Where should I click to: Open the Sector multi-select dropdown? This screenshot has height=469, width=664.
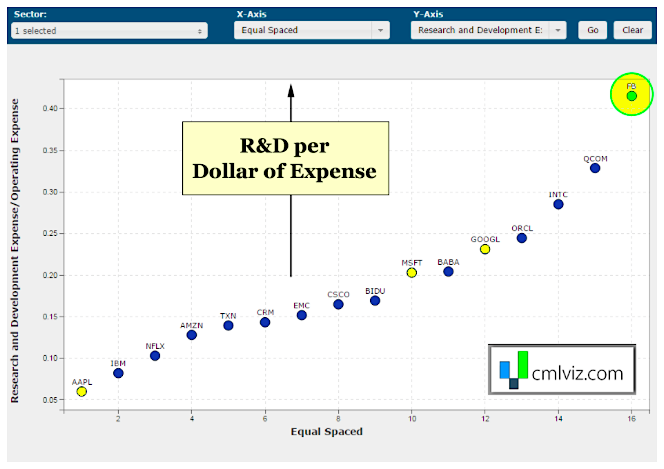109,30
